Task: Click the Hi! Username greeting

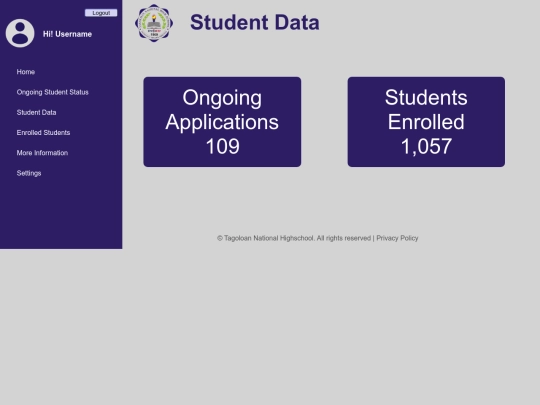Action: coord(67,34)
